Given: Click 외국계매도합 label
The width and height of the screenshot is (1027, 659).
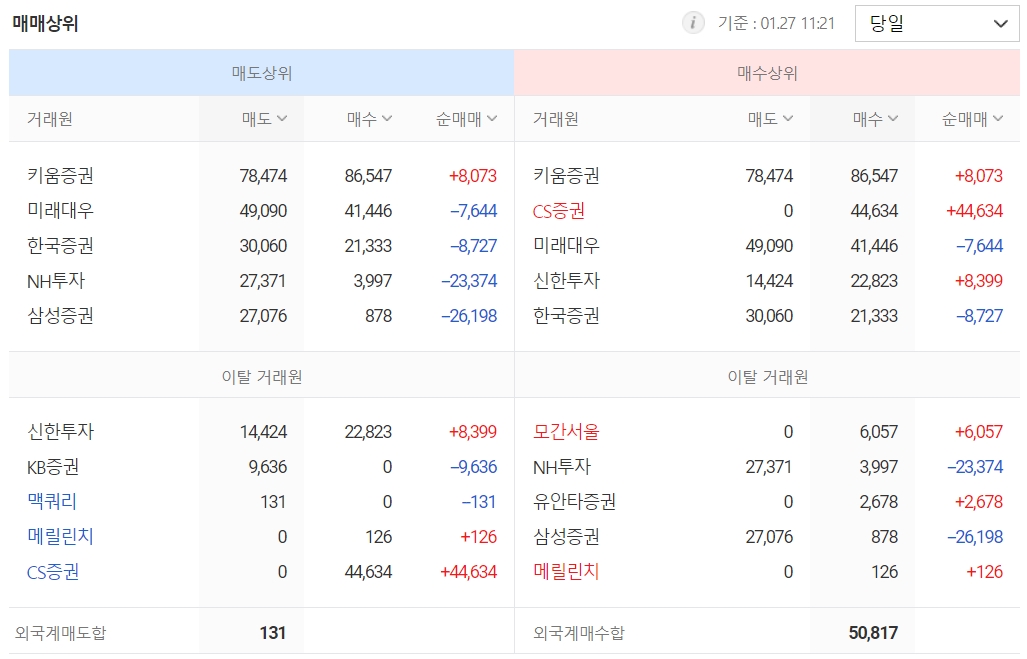Looking at the screenshot, I should (x=60, y=633).
